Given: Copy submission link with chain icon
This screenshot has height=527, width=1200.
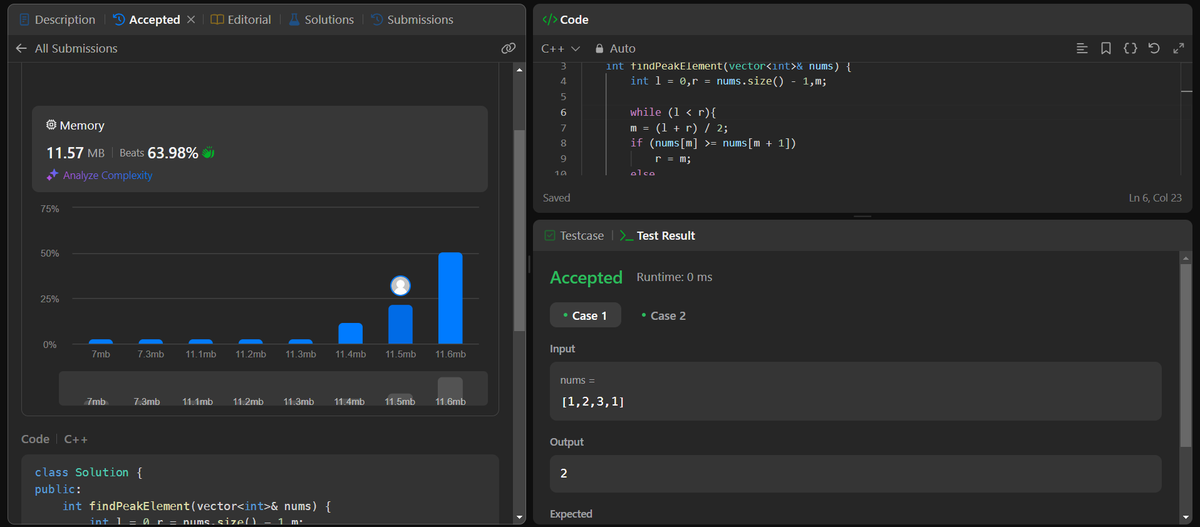Looking at the screenshot, I should 508,48.
